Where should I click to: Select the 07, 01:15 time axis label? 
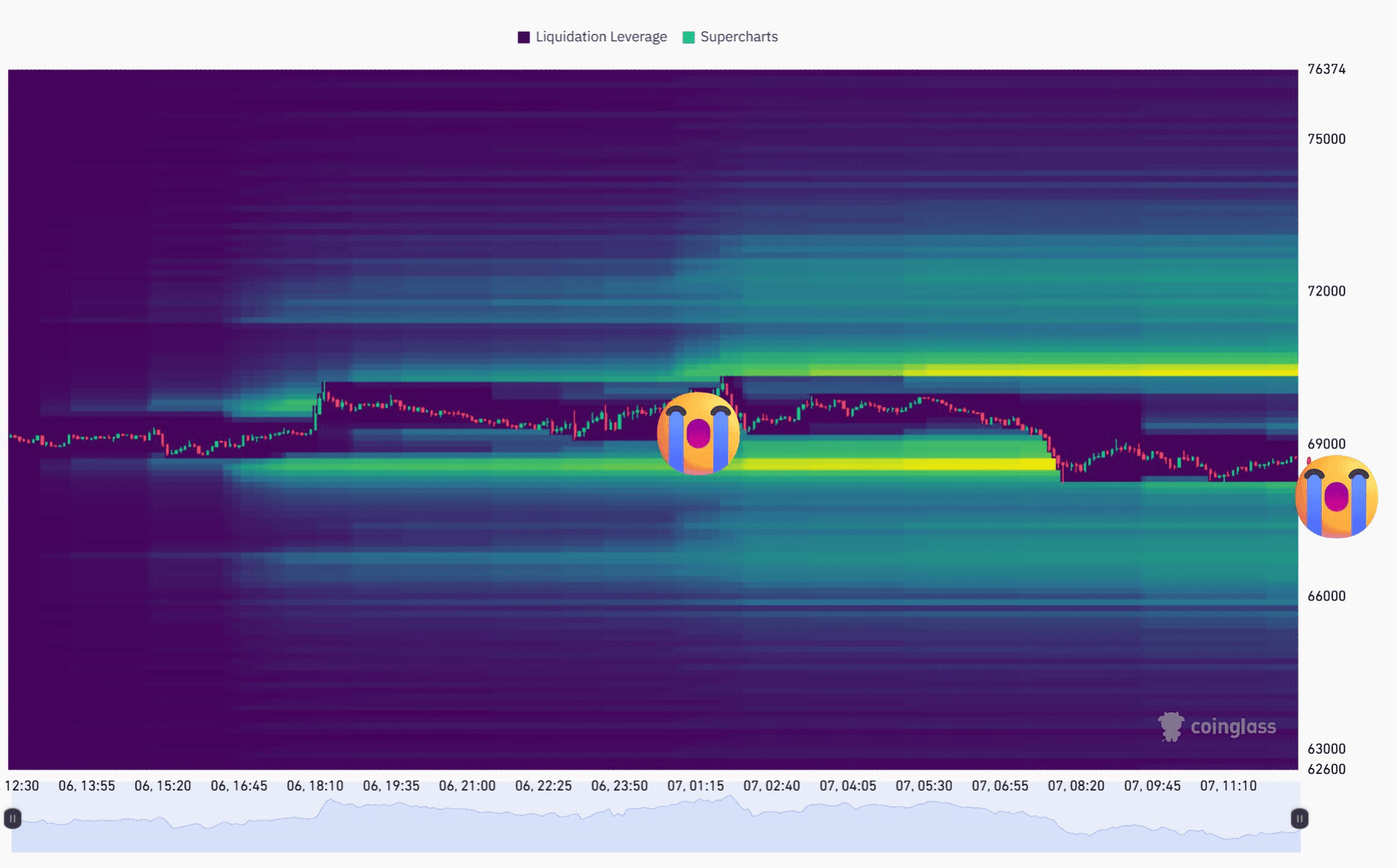[x=695, y=786]
